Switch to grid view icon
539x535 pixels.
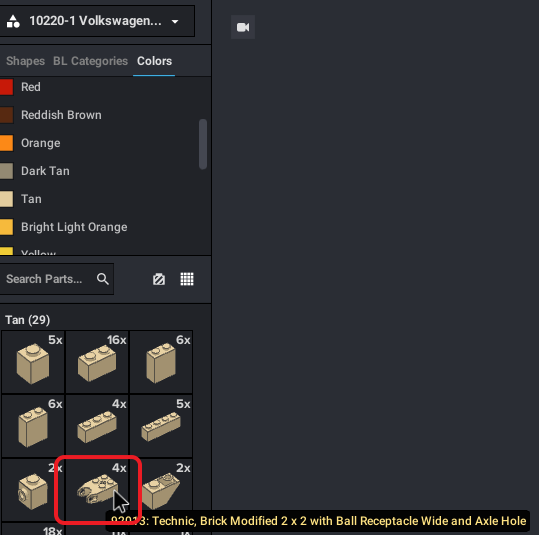187,279
